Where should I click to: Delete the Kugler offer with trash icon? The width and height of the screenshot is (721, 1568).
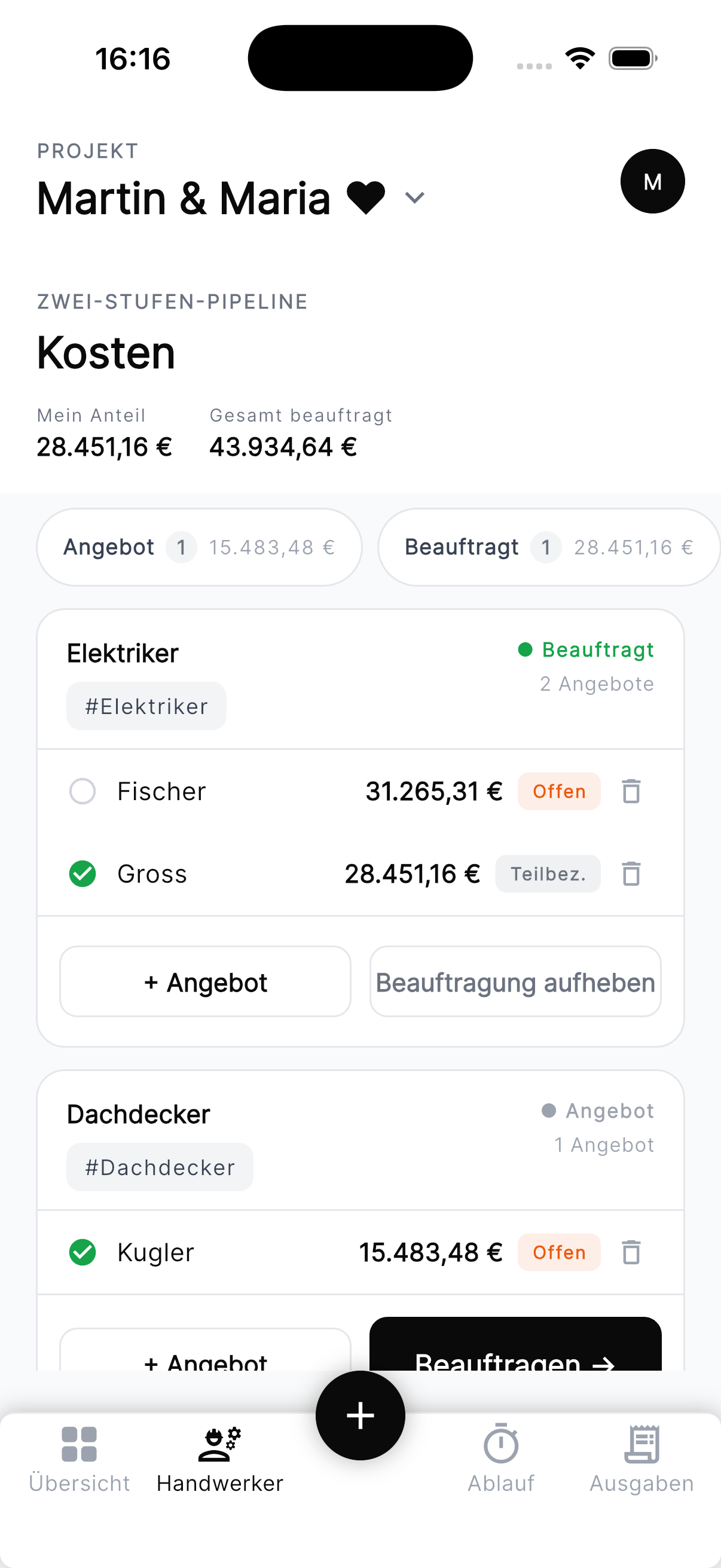pyautogui.click(x=631, y=1252)
